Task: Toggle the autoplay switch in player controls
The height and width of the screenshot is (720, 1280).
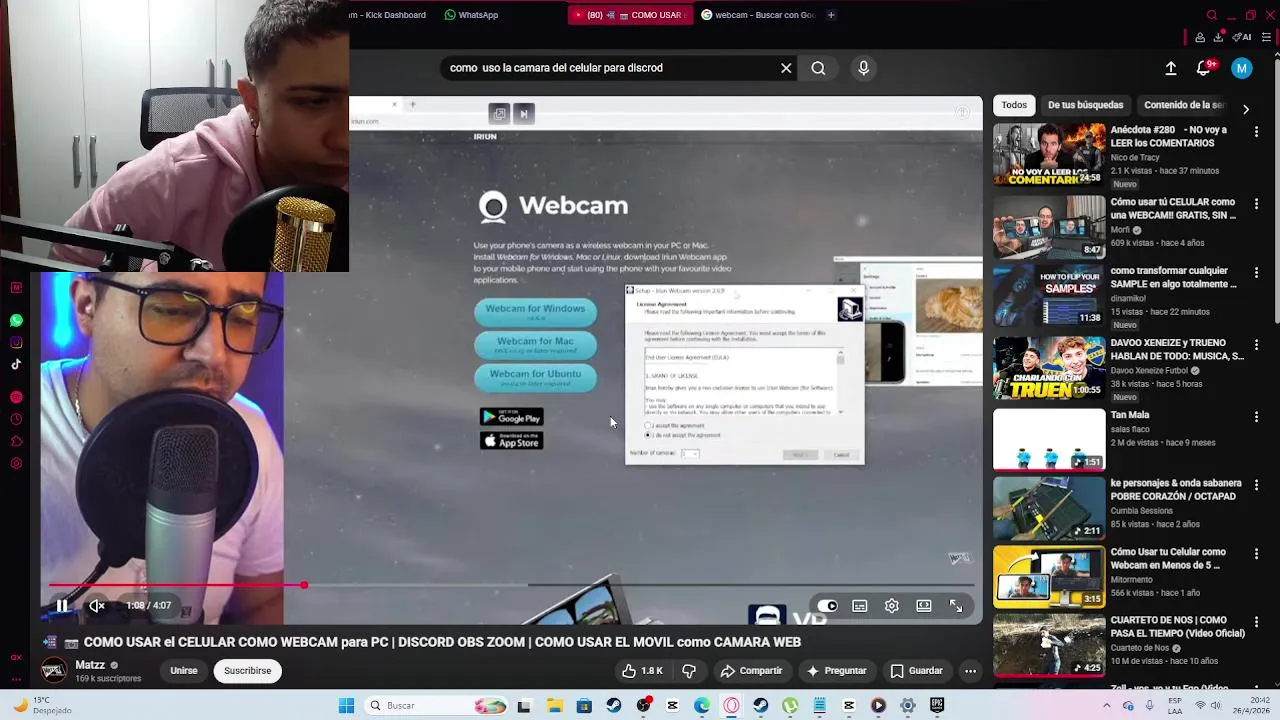Action: pos(827,606)
